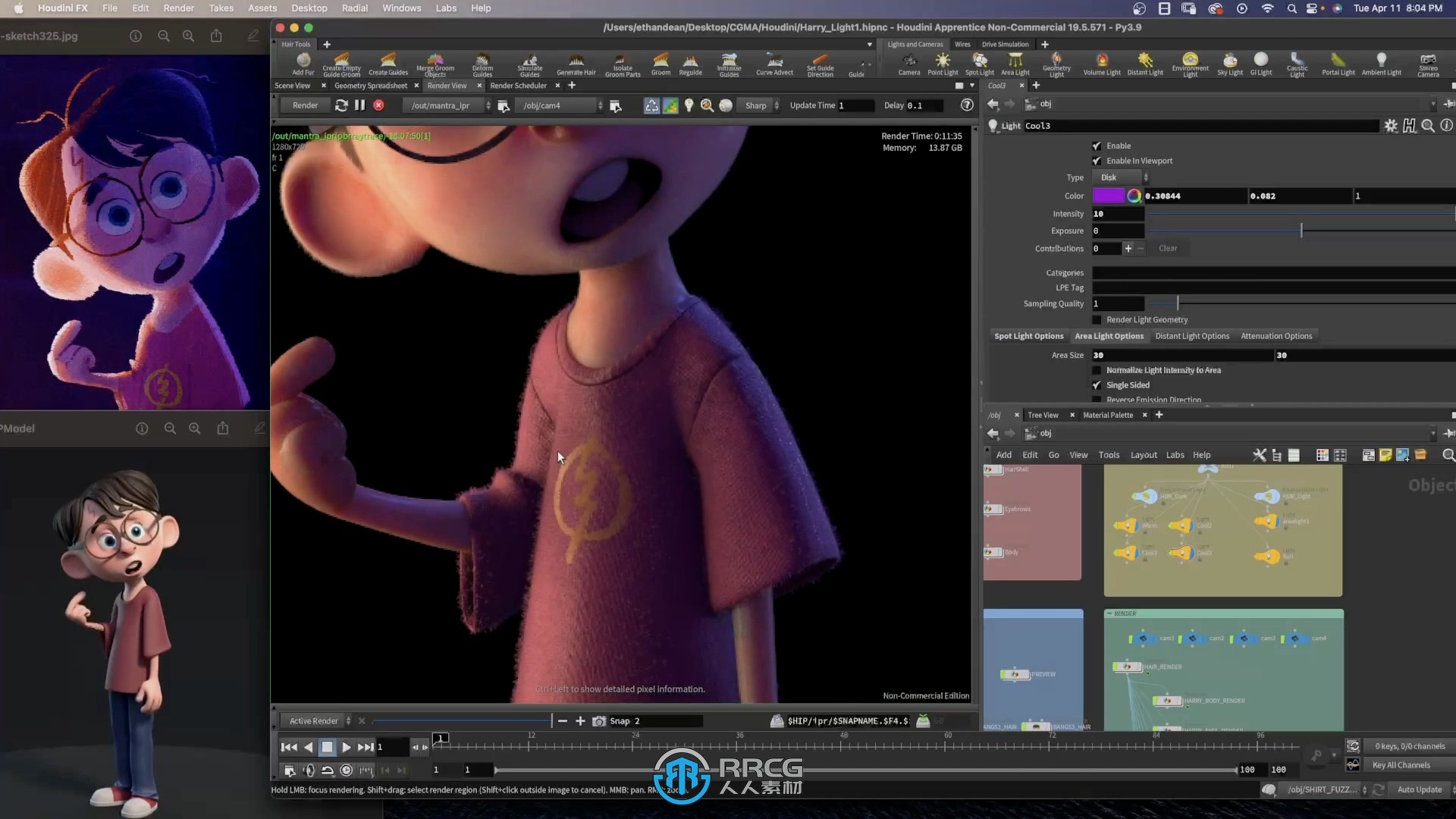This screenshot has width=1456, height=819.
Task: Select the Add Fur shelf tool
Action: 303,64
